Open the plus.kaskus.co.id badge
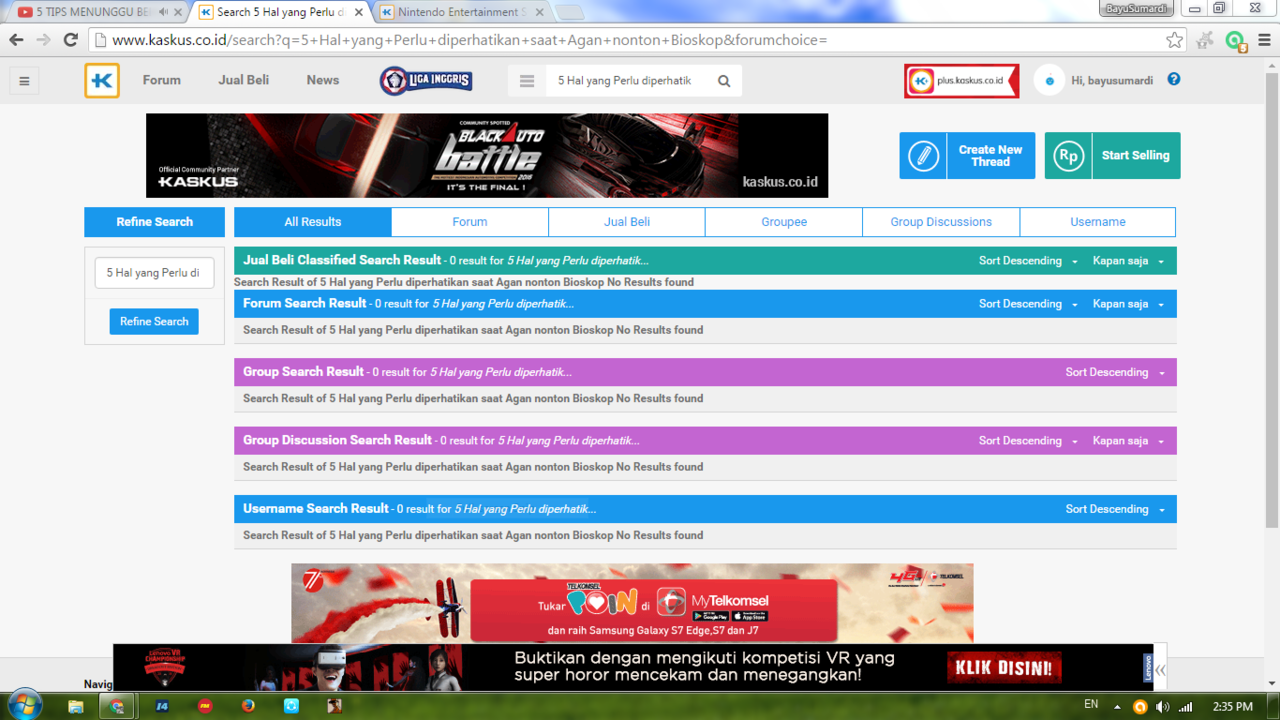The width and height of the screenshot is (1280, 720). 961,81
